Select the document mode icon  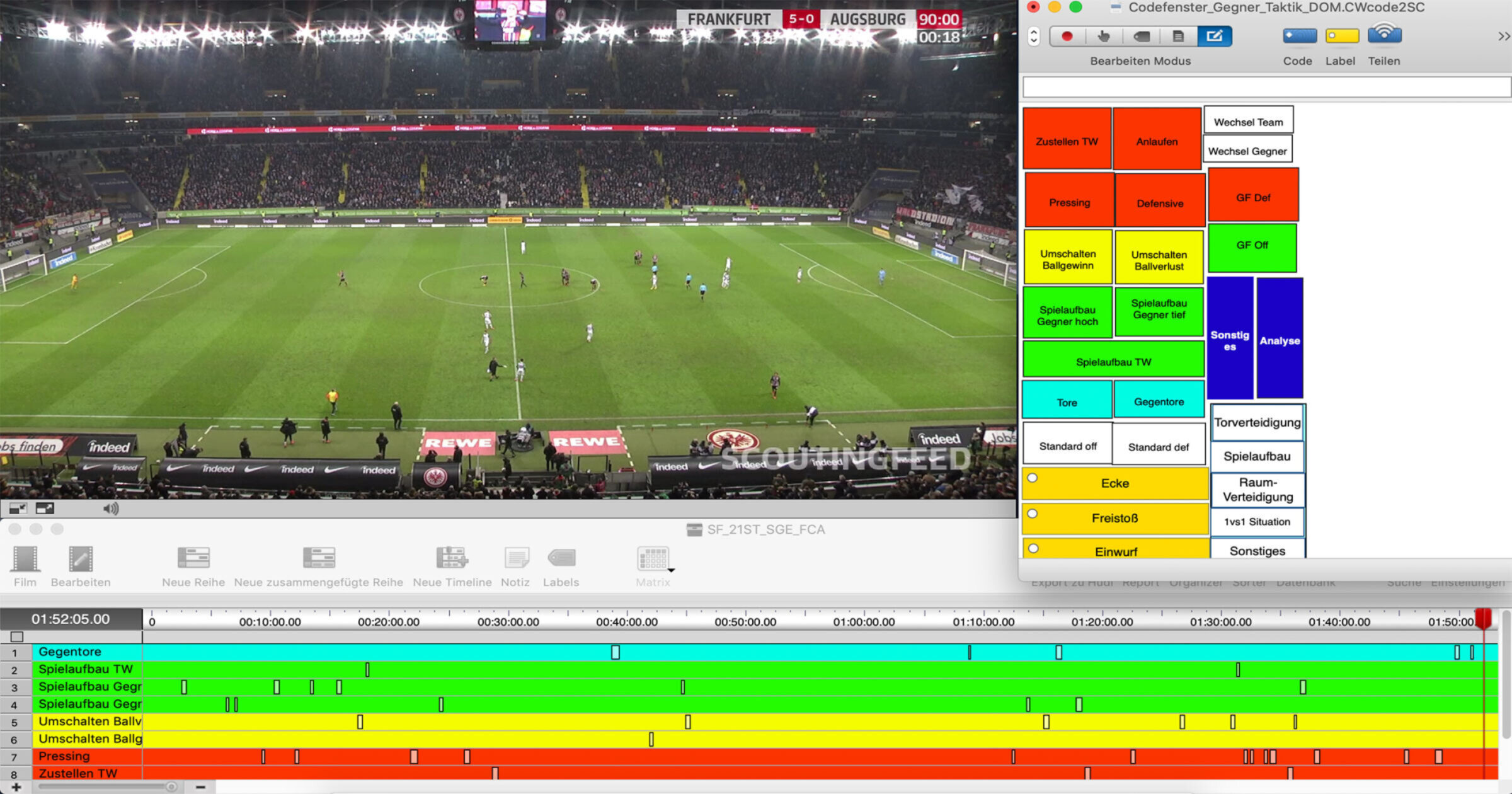pyautogui.click(x=1177, y=36)
